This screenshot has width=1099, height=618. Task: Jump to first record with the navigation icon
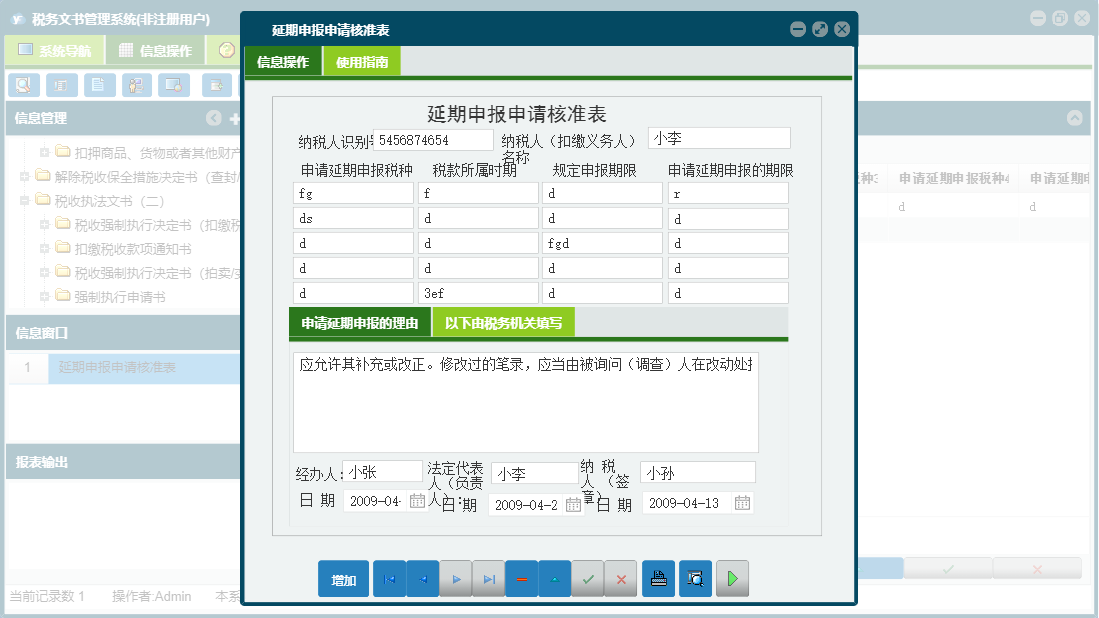[x=389, y=578]
